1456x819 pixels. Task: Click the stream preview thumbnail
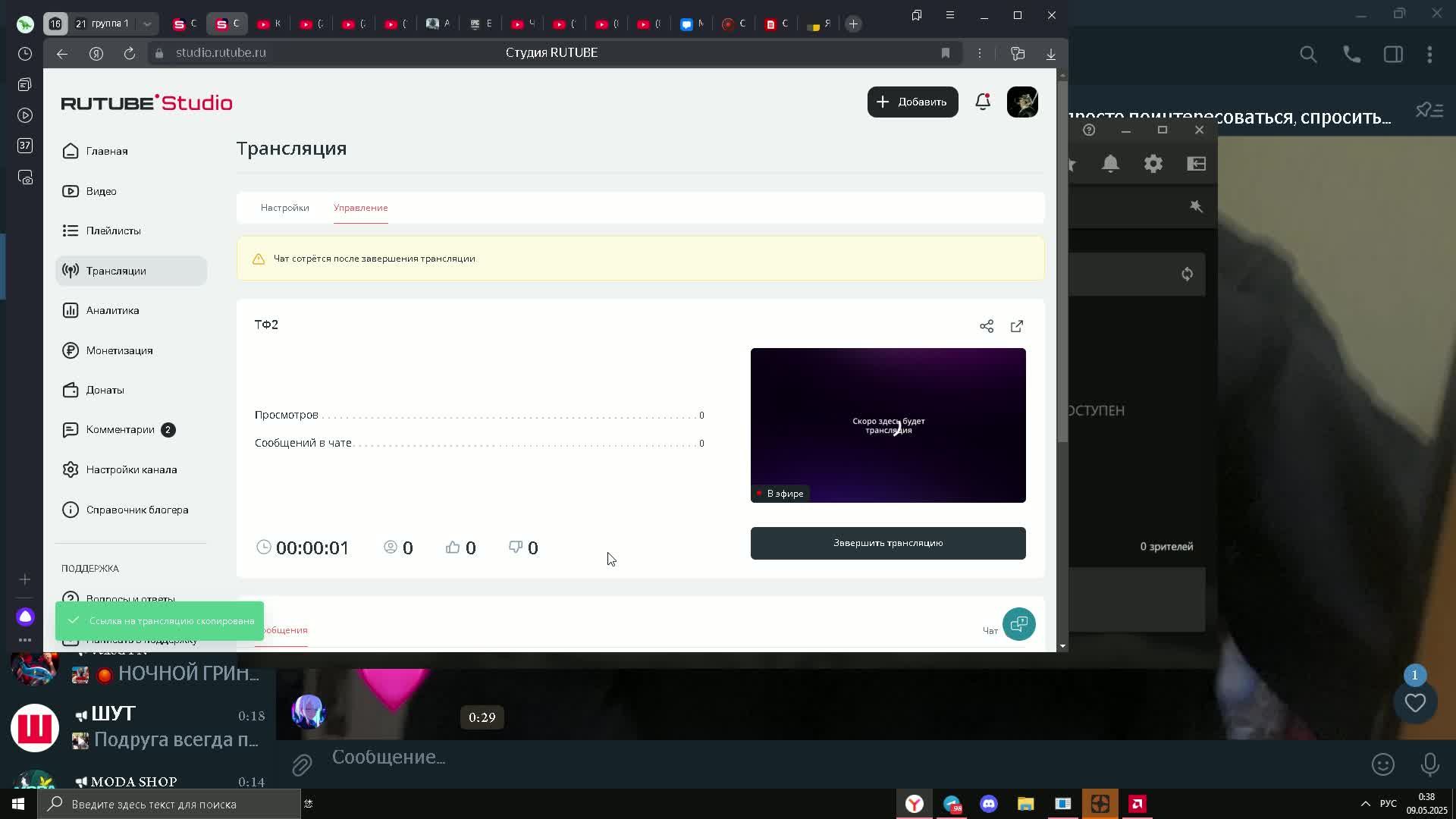click(x=887, y=425)
